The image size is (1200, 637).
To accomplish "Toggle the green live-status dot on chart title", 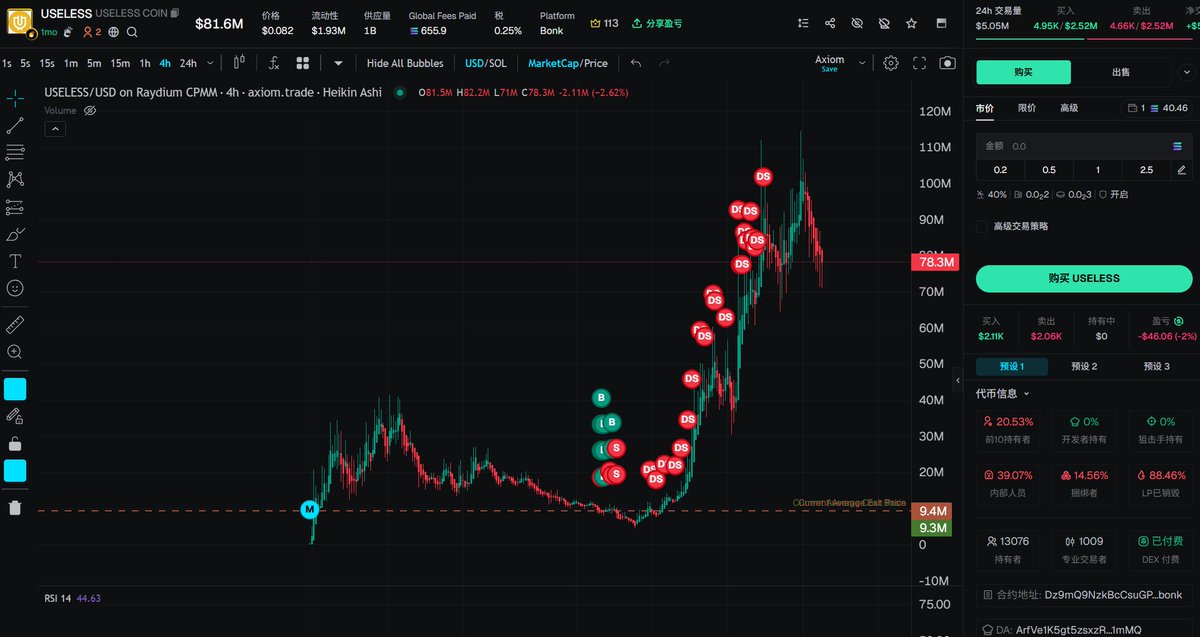I will tap(400, 92).
